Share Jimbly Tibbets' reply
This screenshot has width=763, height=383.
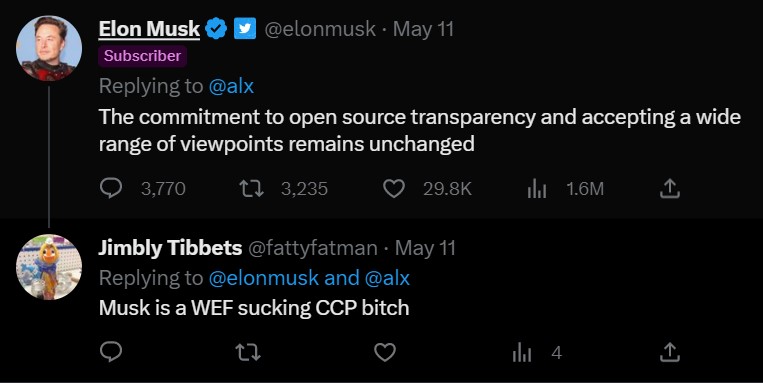tap(669, 352)
